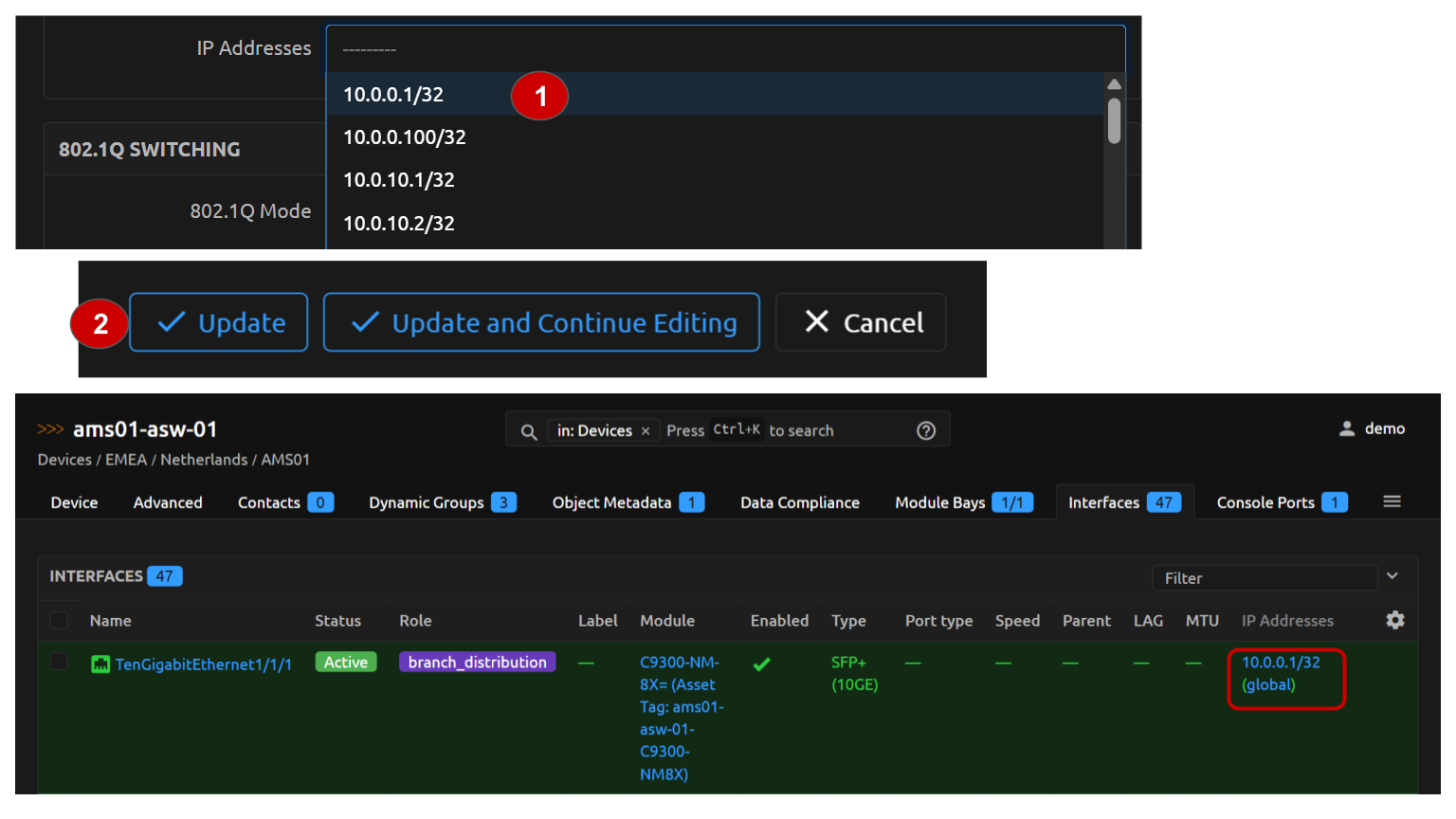Image resolution: width=1456 pixels, height=819 pixels.
Task: Click Update and Continue Editing
Action: 541,323
